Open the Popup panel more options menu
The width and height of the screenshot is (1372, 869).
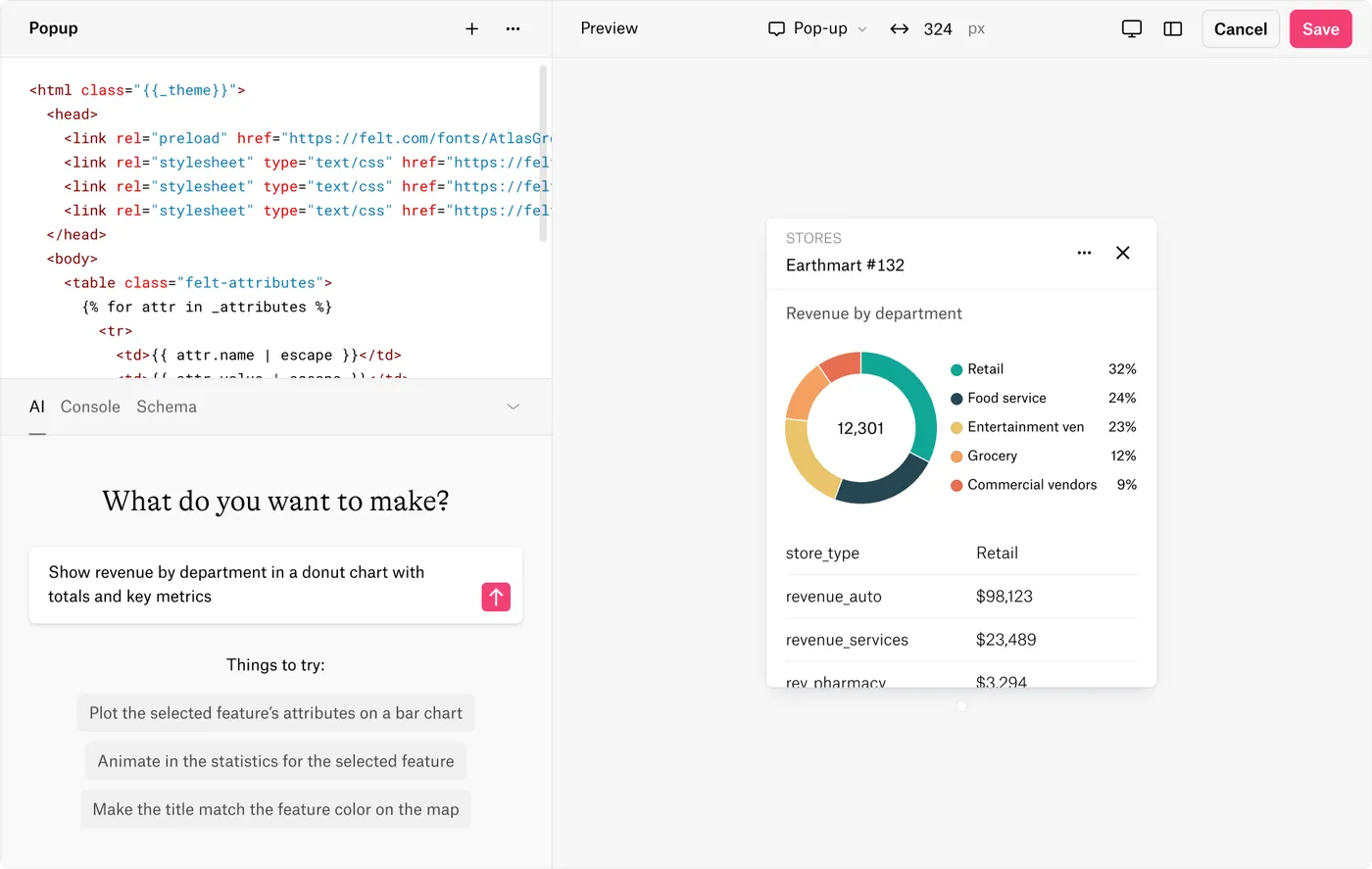(x=513, y=29)
